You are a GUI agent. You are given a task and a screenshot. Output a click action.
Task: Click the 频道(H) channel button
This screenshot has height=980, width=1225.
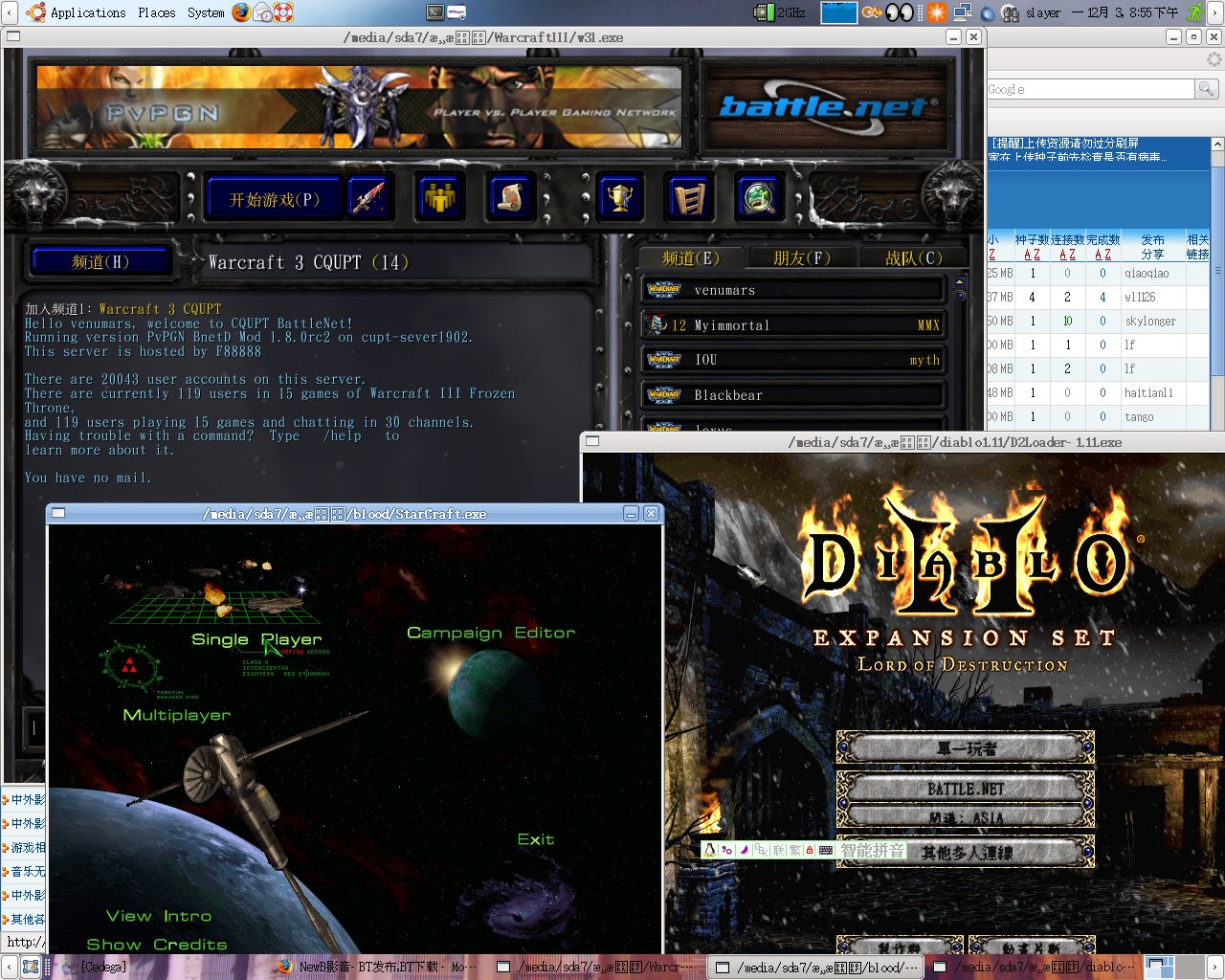tap(100, 261)
